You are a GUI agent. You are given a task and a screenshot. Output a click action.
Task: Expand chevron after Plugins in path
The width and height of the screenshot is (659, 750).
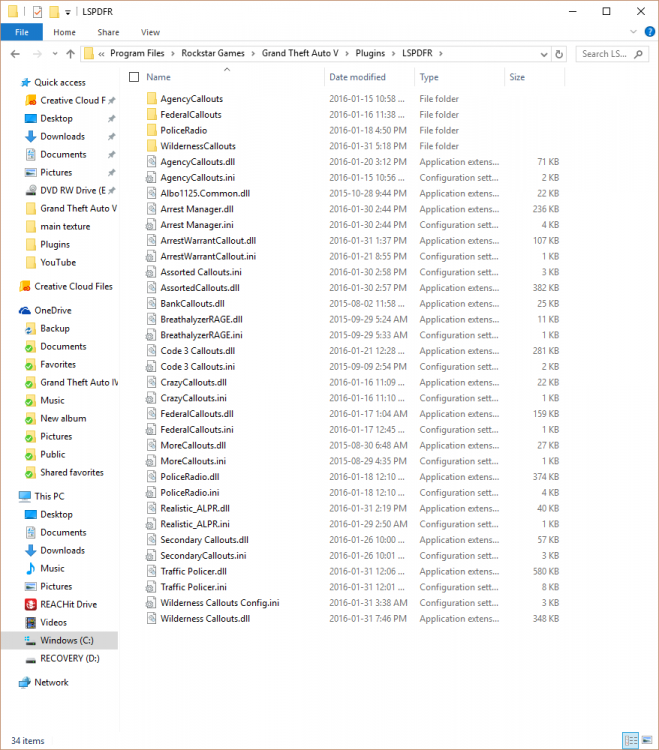pos(394,54)
